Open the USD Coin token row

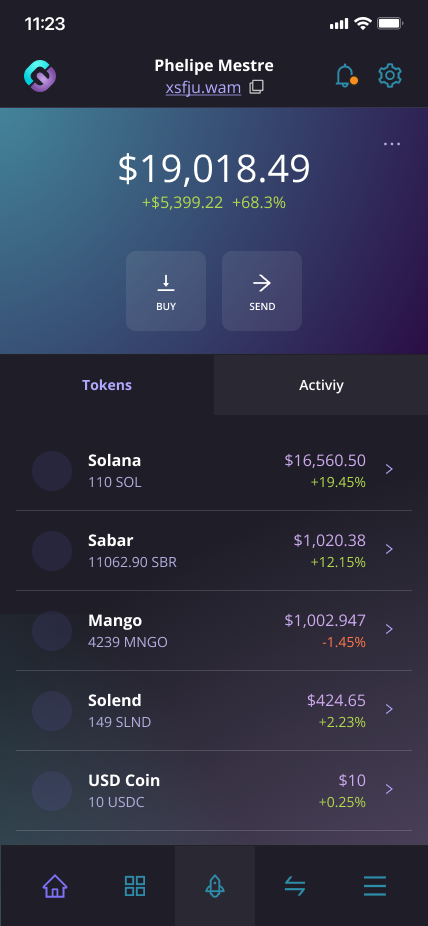[x=214, y=790]
